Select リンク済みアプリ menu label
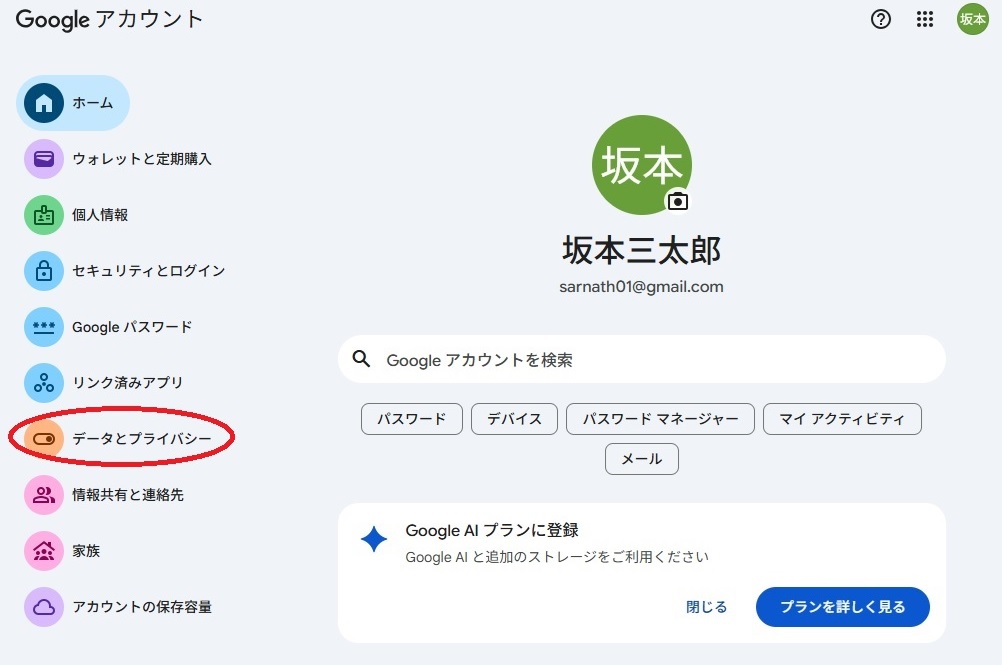 [x=128, y=383]
